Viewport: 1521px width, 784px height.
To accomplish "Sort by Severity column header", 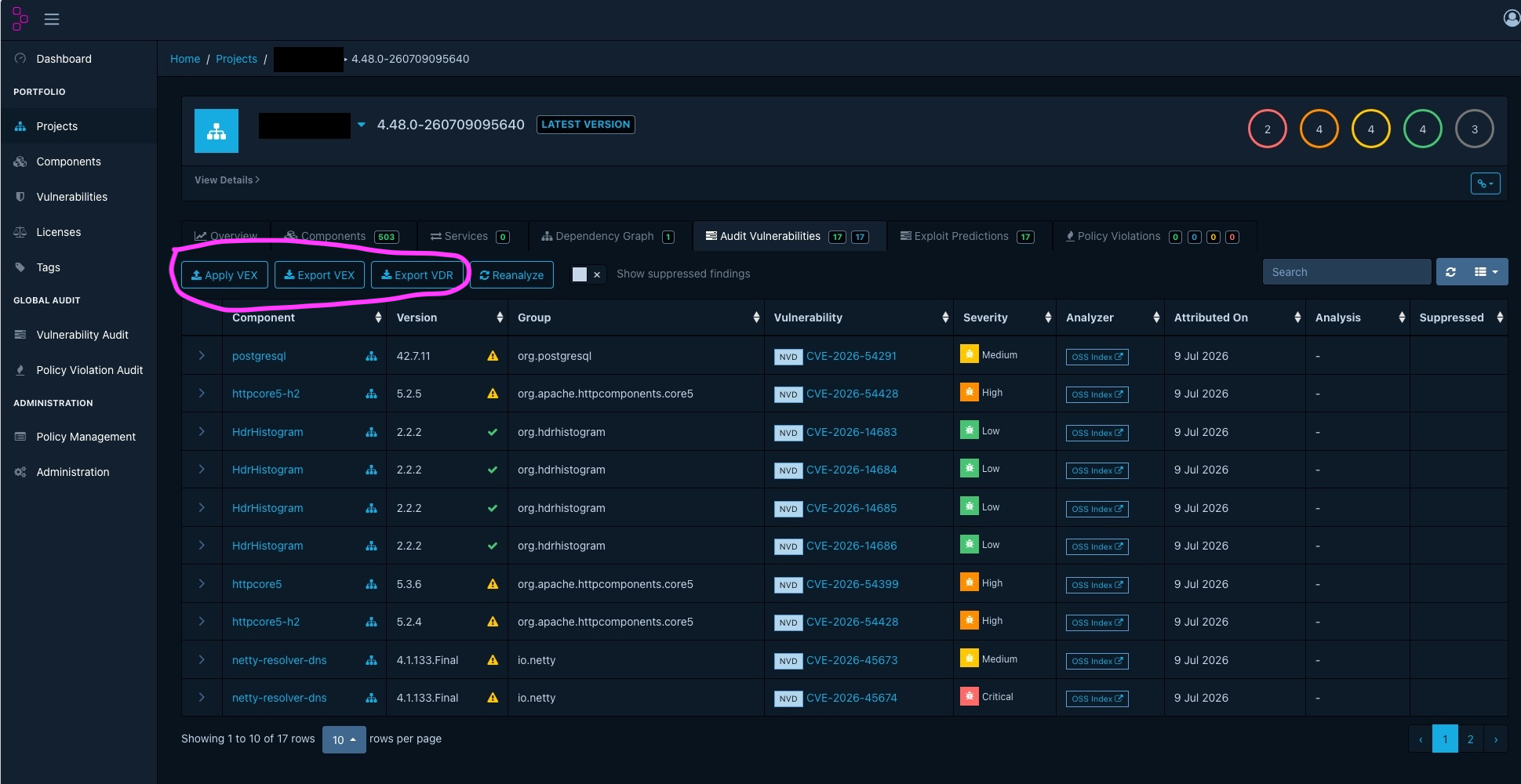I will point(1004,318).
